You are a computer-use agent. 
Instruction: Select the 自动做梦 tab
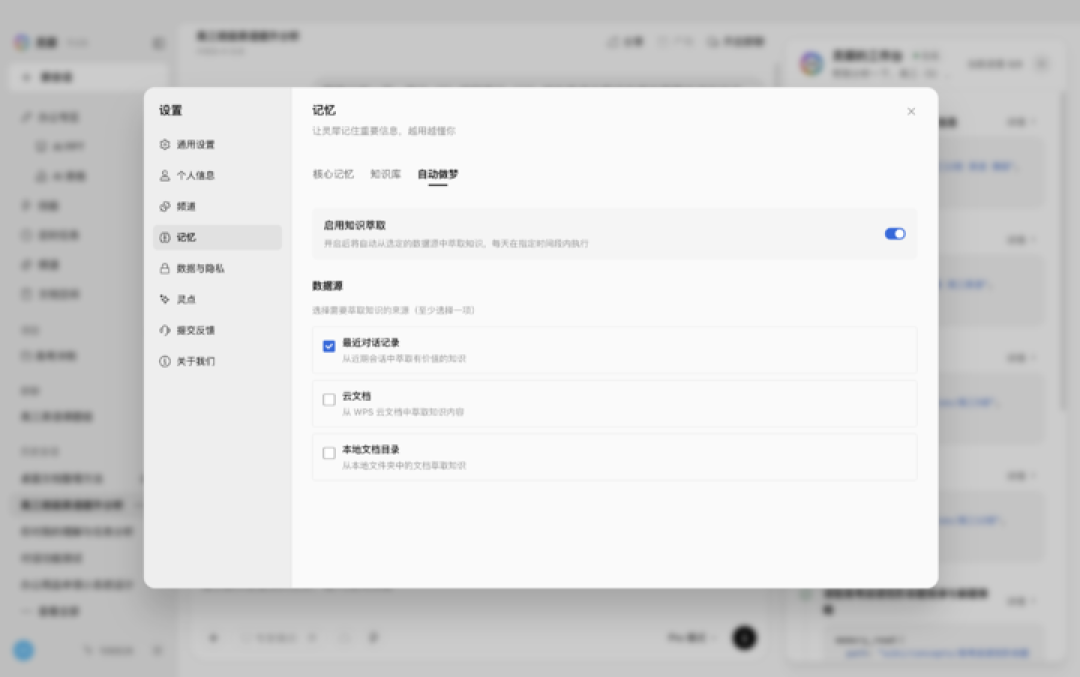tap(438, 174)
